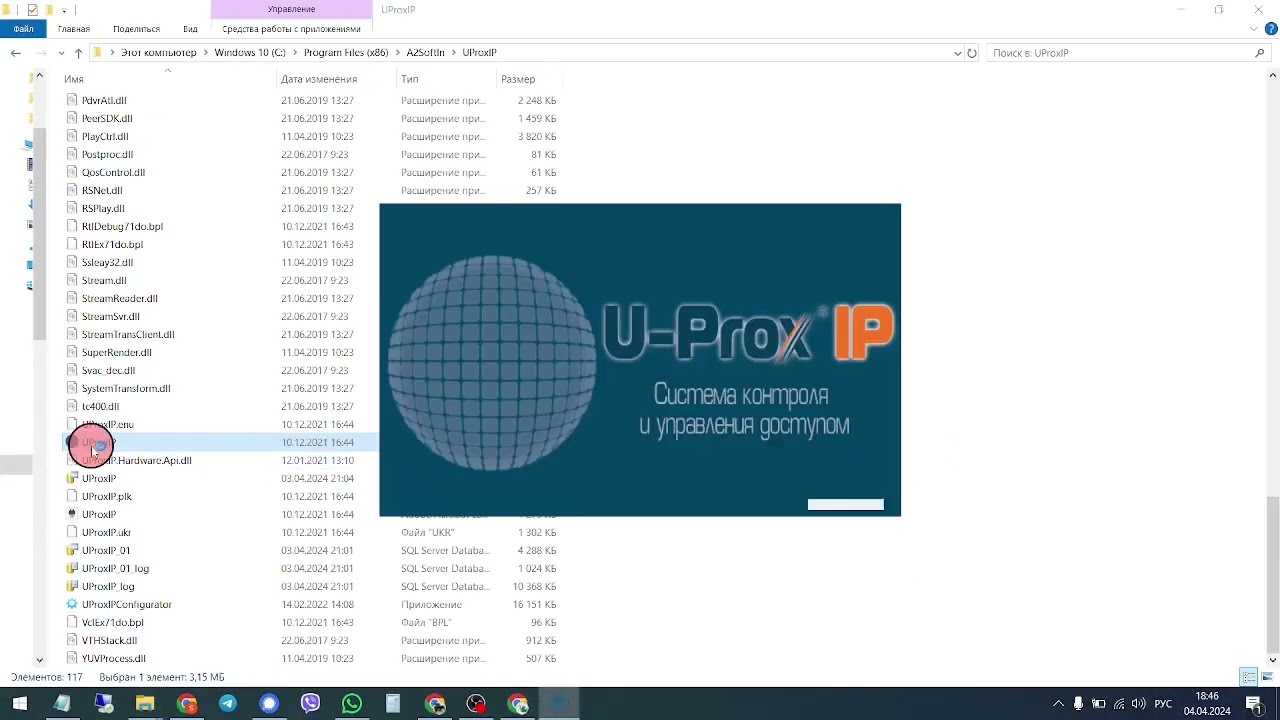The height and width of the screenshot is (720, 1280).
Task: Open the Главная ribbon tab
Action: tap(74, 29)
